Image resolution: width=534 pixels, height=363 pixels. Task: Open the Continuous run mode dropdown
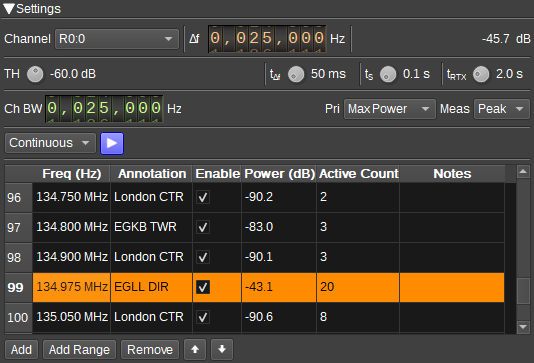[50, 143]
